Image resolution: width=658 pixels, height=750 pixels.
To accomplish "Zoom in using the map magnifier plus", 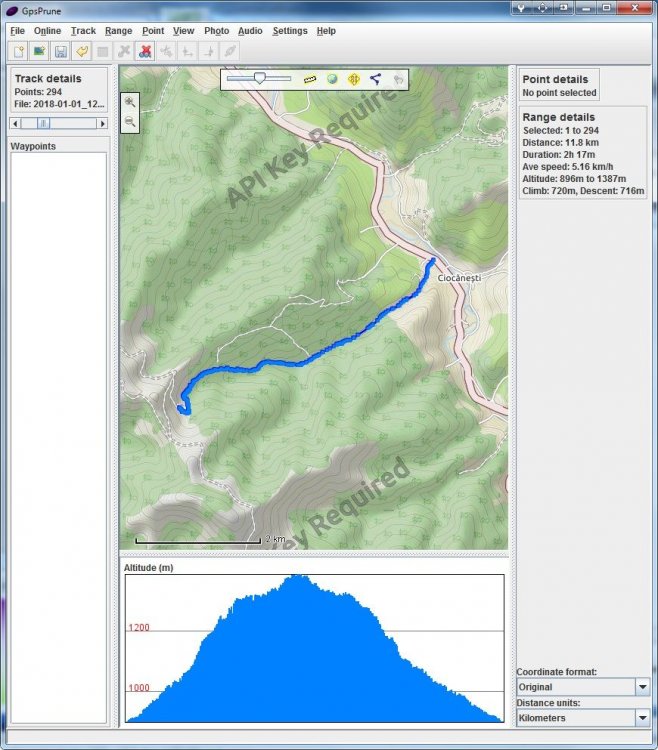I will pos(130,102).
